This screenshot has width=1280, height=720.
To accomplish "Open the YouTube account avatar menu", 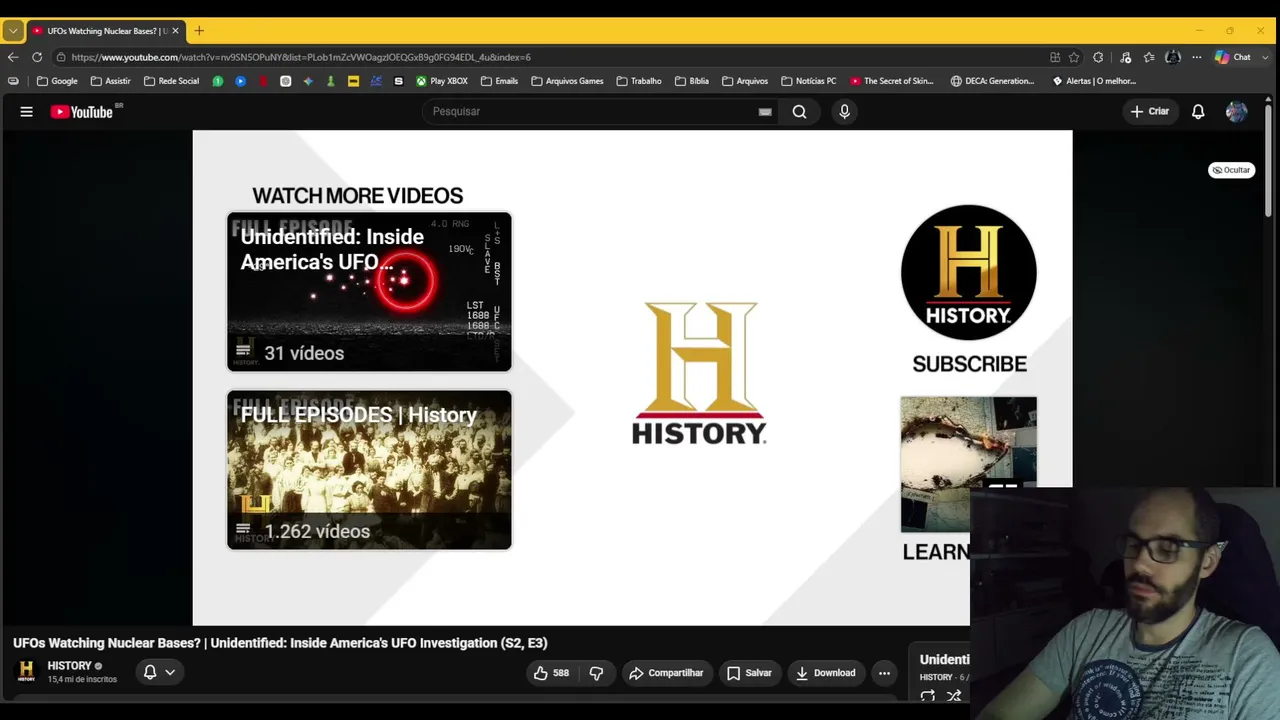I will click(x=1237, y=112).
